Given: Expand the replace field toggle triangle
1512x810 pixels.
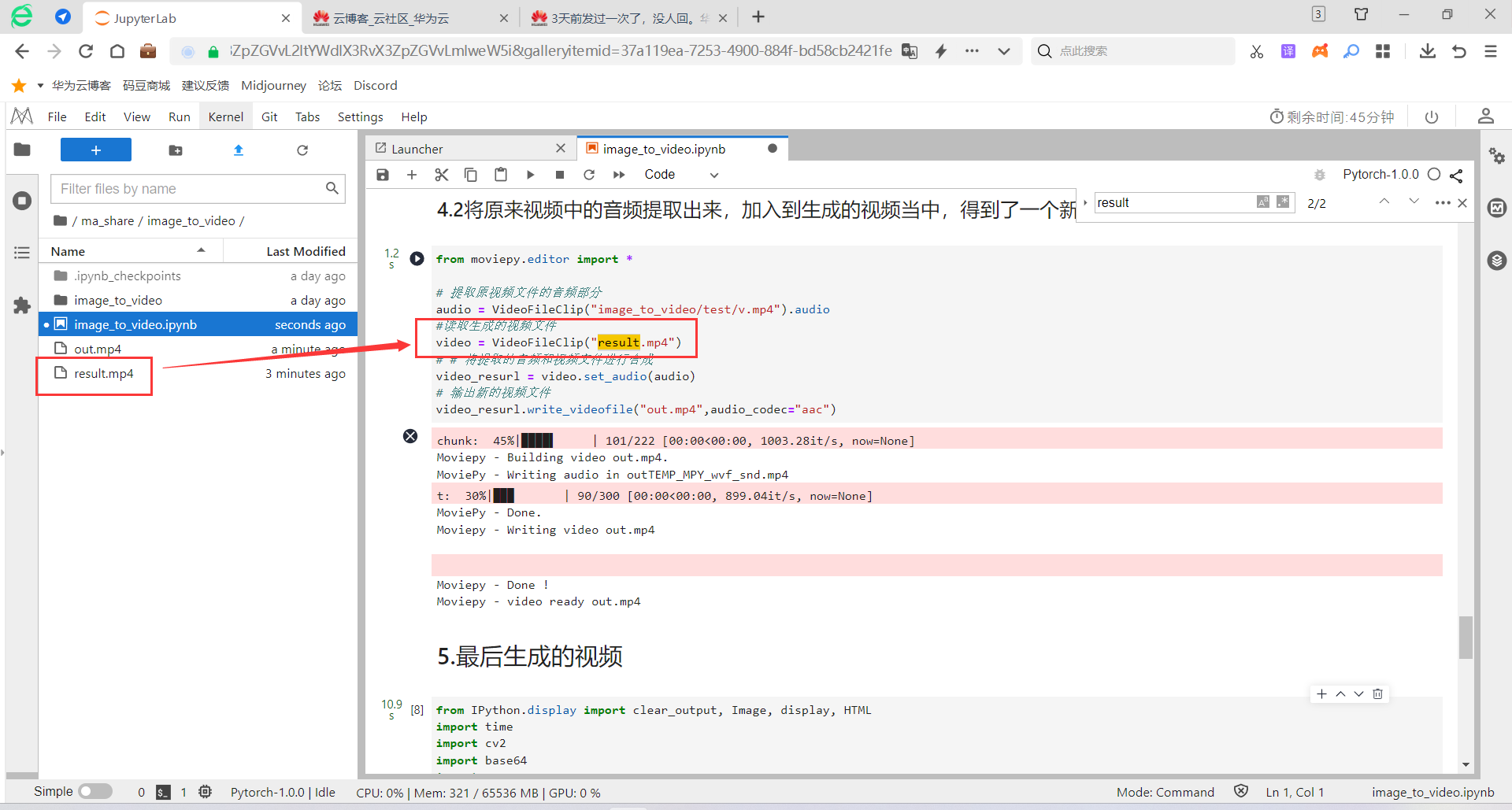Looking at the screenshot, I should pyautogui.click(x=1085, y=203).
